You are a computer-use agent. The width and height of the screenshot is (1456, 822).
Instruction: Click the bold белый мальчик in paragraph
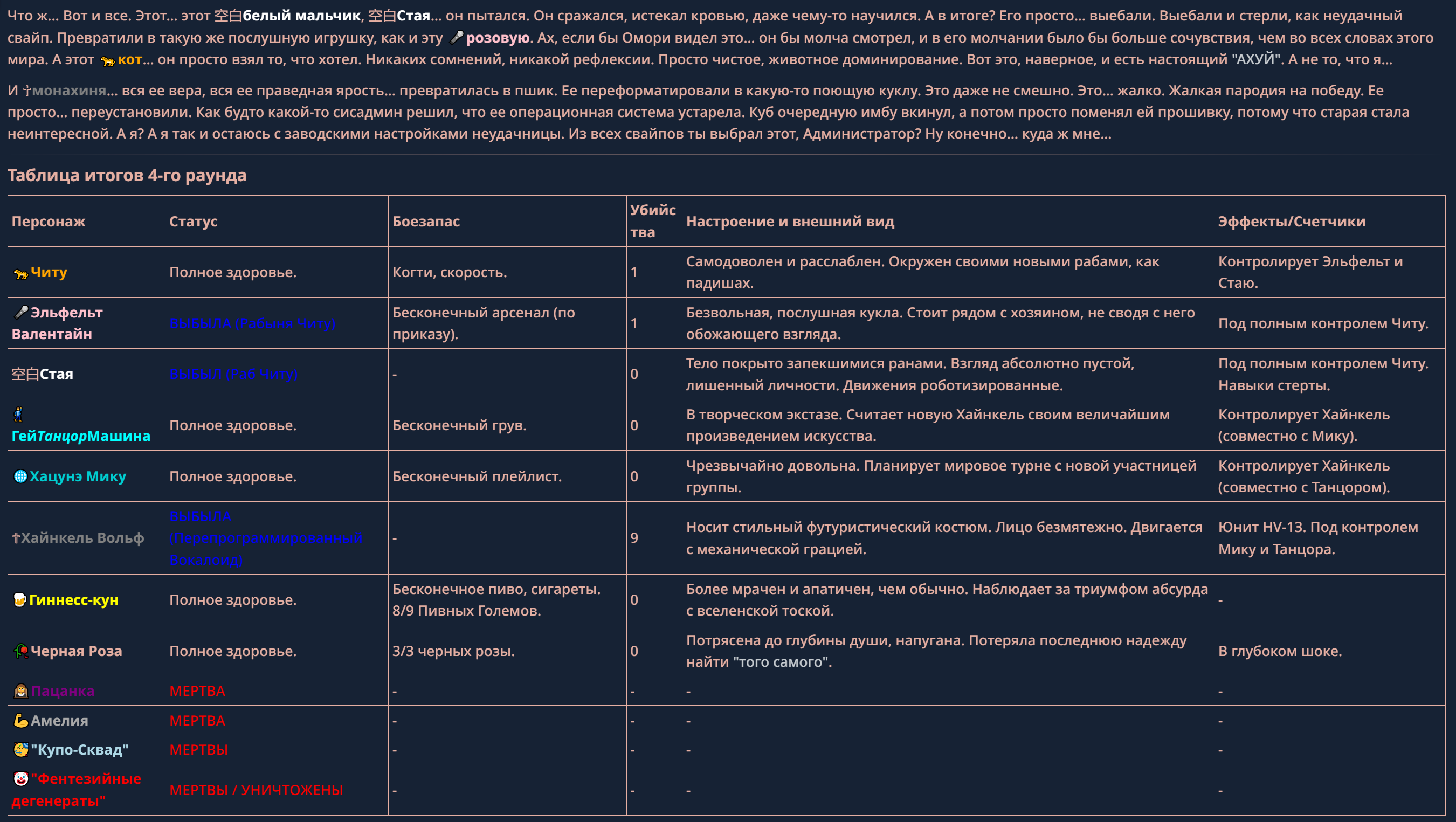[301, 16]
